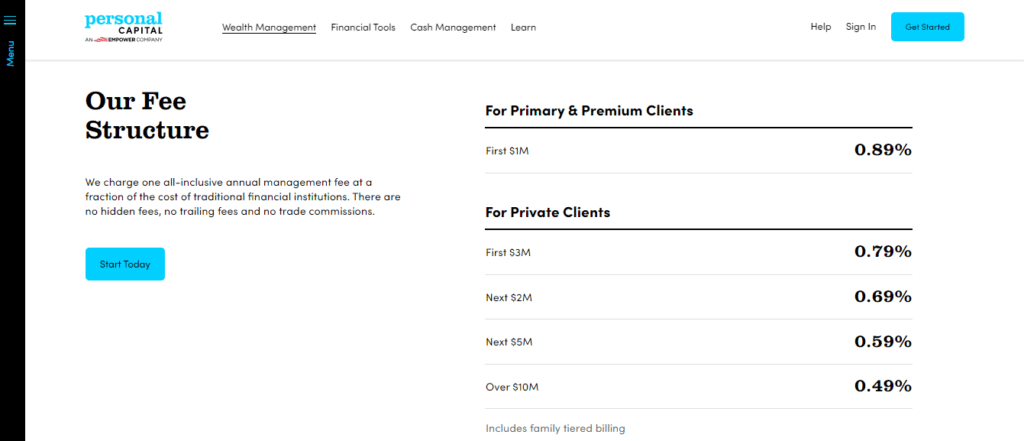Click the Over $10M 0.49% row
This screenshot has height=441, width=1024.
(x=699, y=387)
